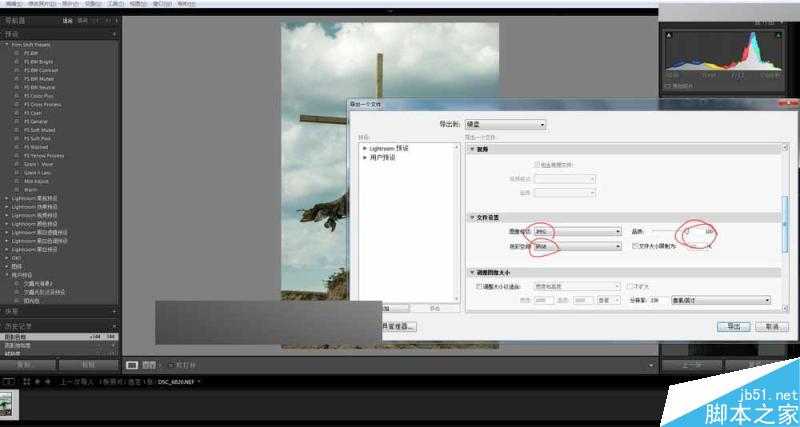Click the 导出 export button
Screen dimensions: 800x427
click(x=733, y=326)
